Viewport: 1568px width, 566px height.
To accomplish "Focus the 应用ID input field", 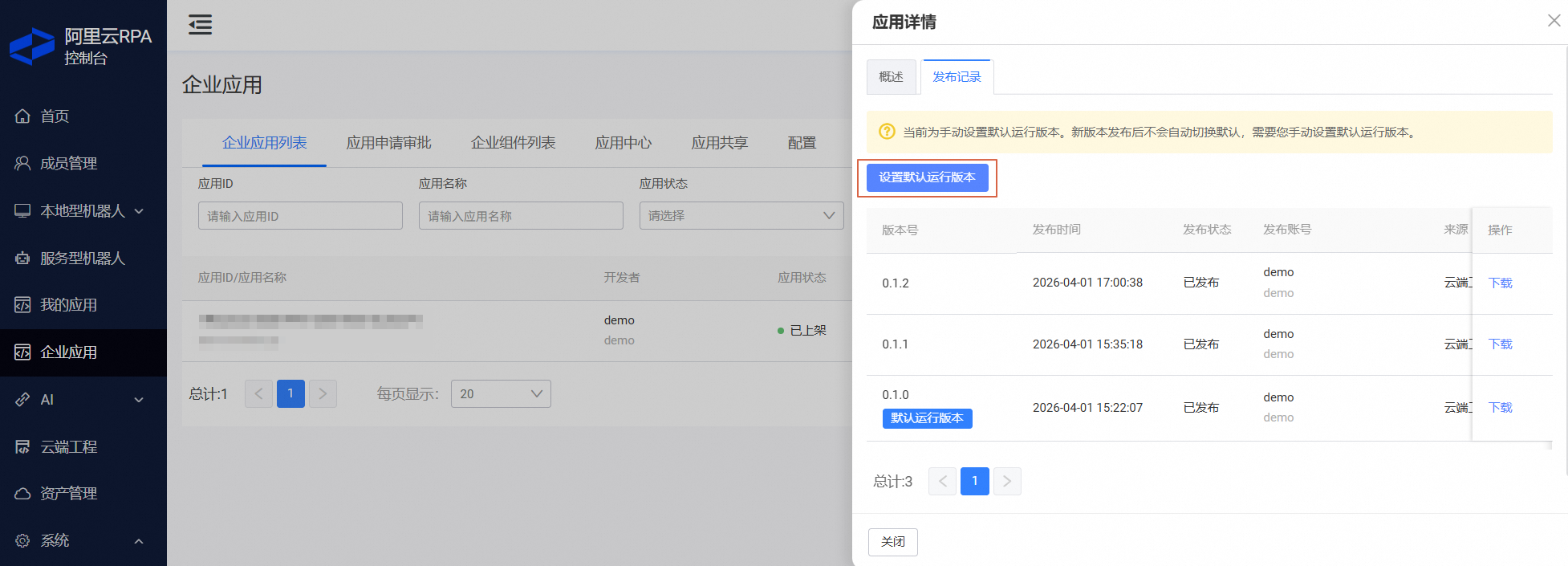I will tap(300, 215).
